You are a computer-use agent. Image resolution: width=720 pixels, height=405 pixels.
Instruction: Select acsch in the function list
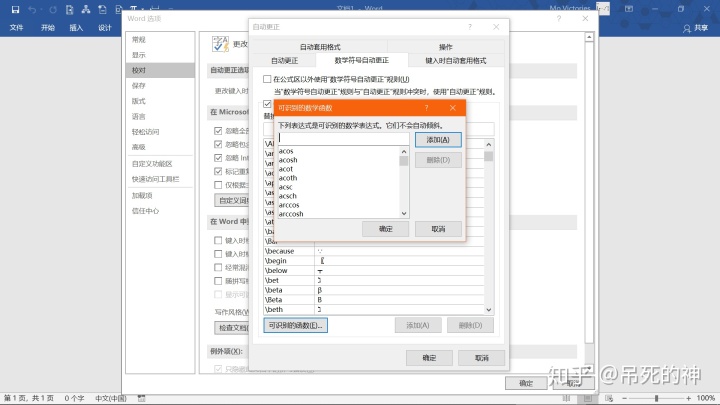pyautogui.click(x=339, y=196)
